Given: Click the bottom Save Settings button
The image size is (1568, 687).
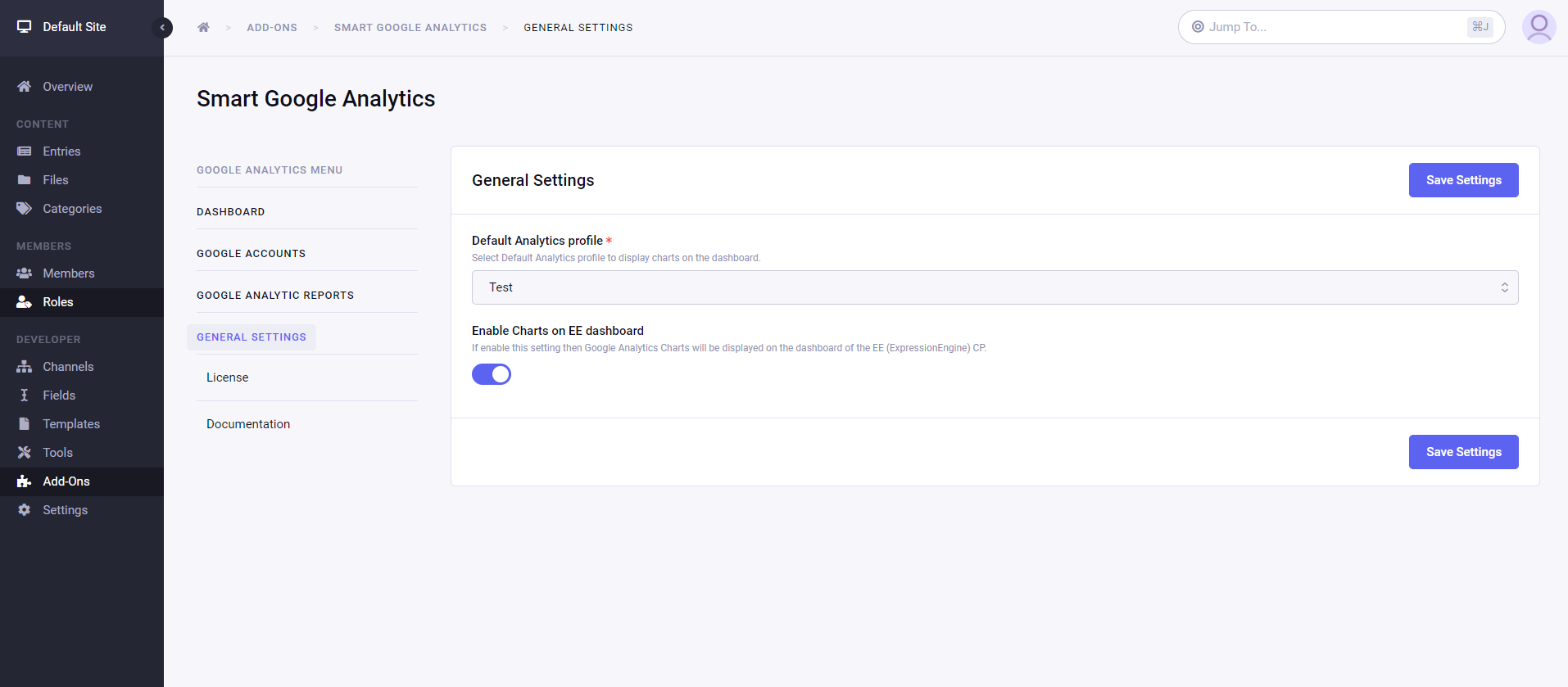Looking at the screenshot, I should coord(1463,452).
